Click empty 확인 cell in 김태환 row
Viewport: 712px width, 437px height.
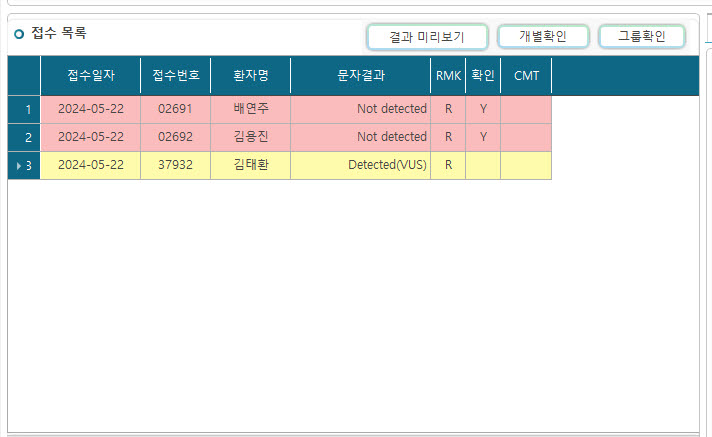click(483, 165)
